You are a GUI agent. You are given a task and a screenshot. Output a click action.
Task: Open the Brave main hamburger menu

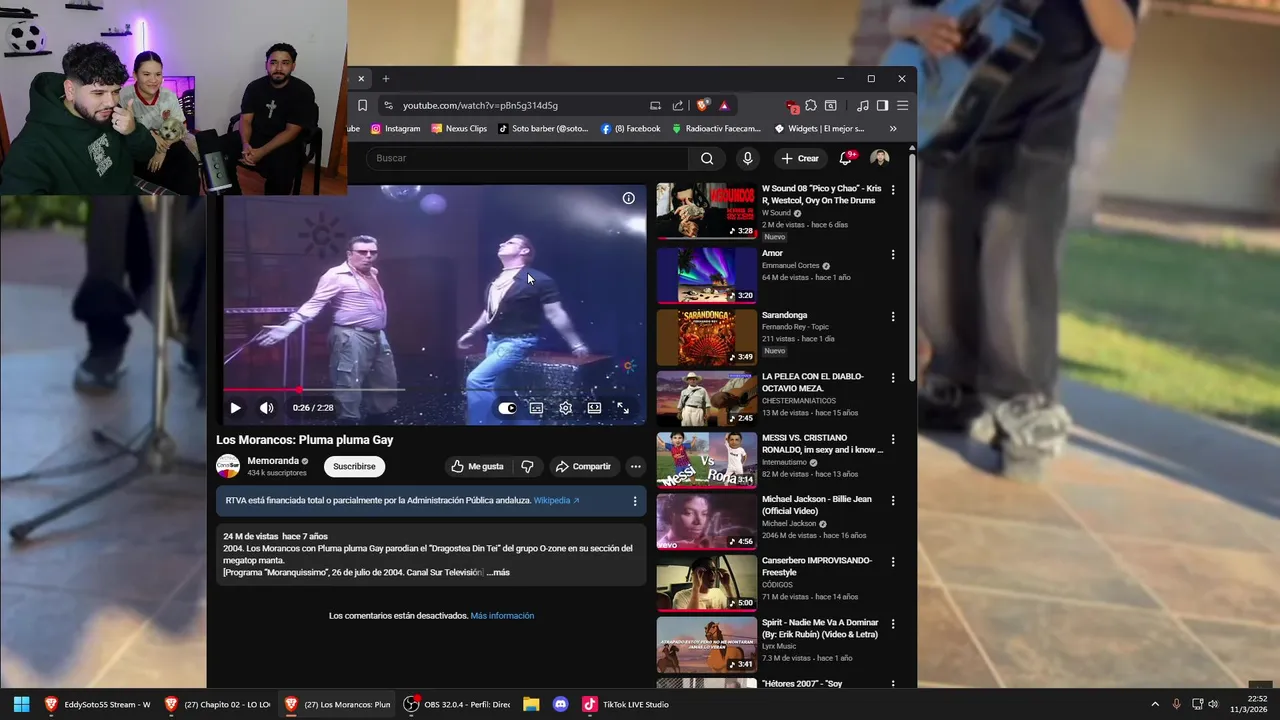pos(902,105)
